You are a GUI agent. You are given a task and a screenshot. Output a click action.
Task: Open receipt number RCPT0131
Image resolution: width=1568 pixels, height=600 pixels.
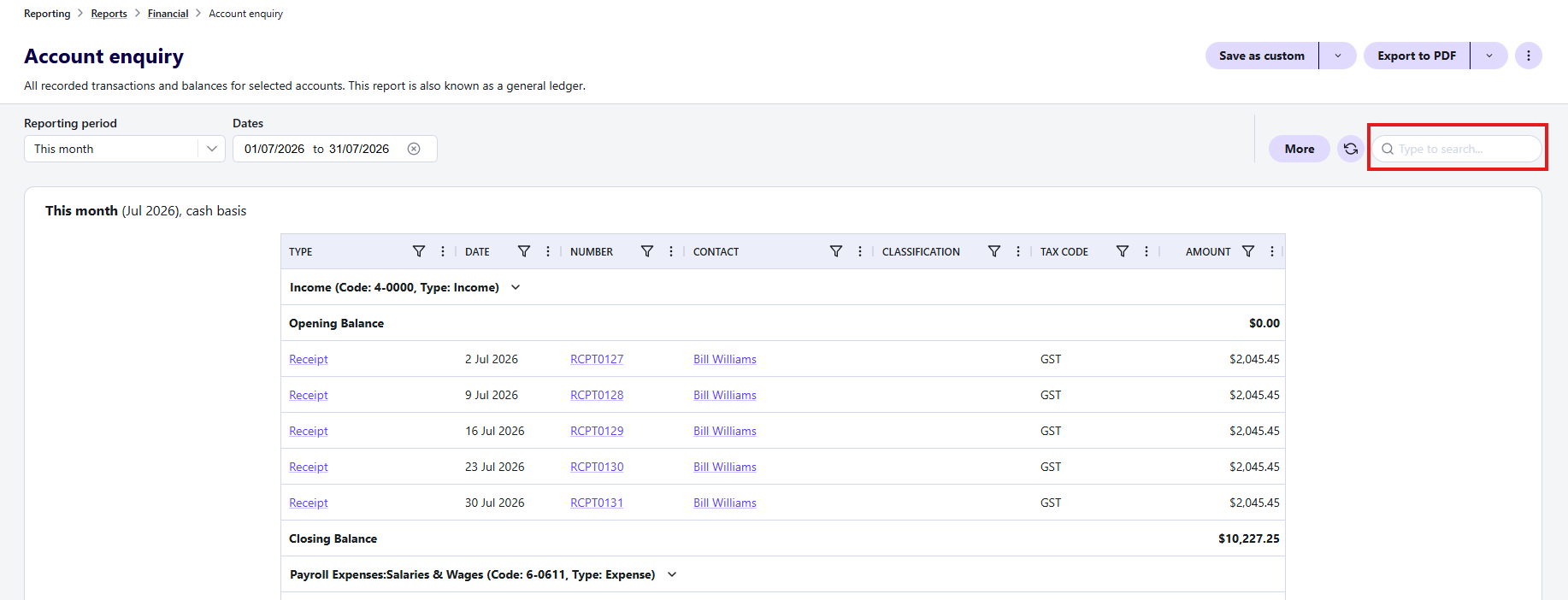coord(597,503)
